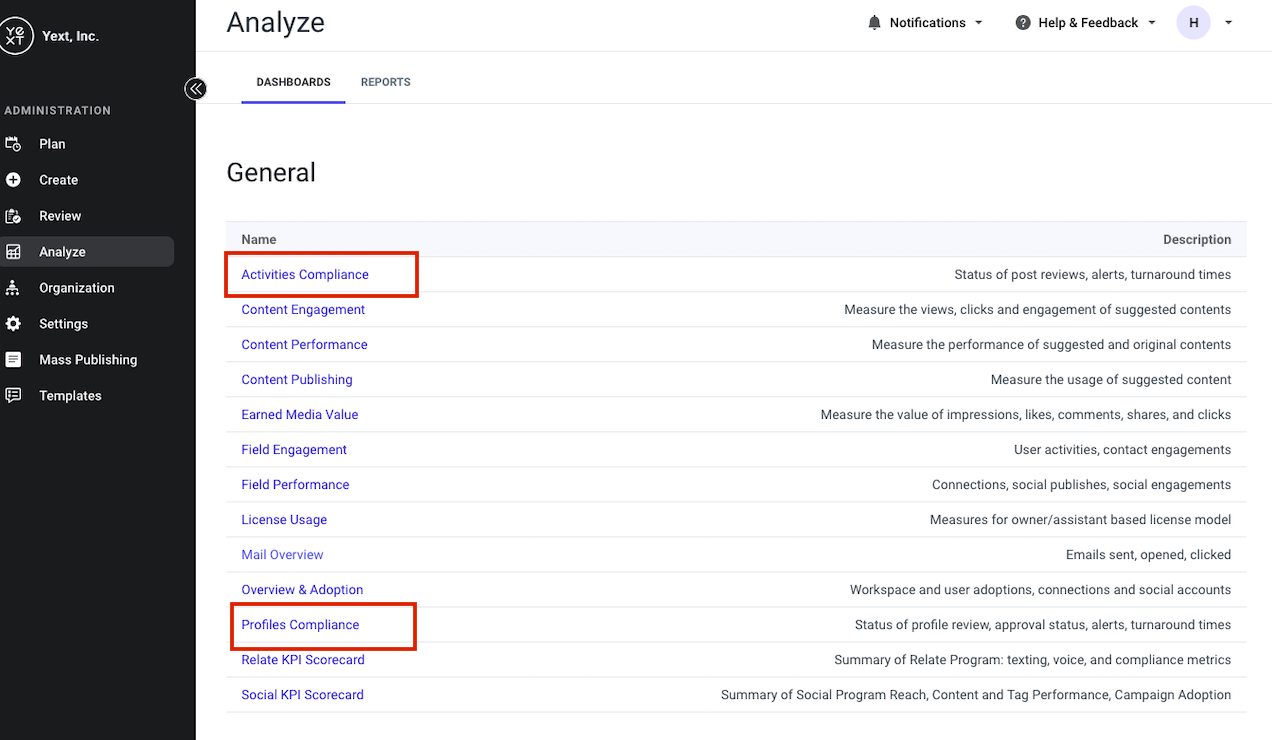This screenshot has height=740, width=1272.
Task: Open the user account dropdown arrow
Action: click(x=1229, y=22)
